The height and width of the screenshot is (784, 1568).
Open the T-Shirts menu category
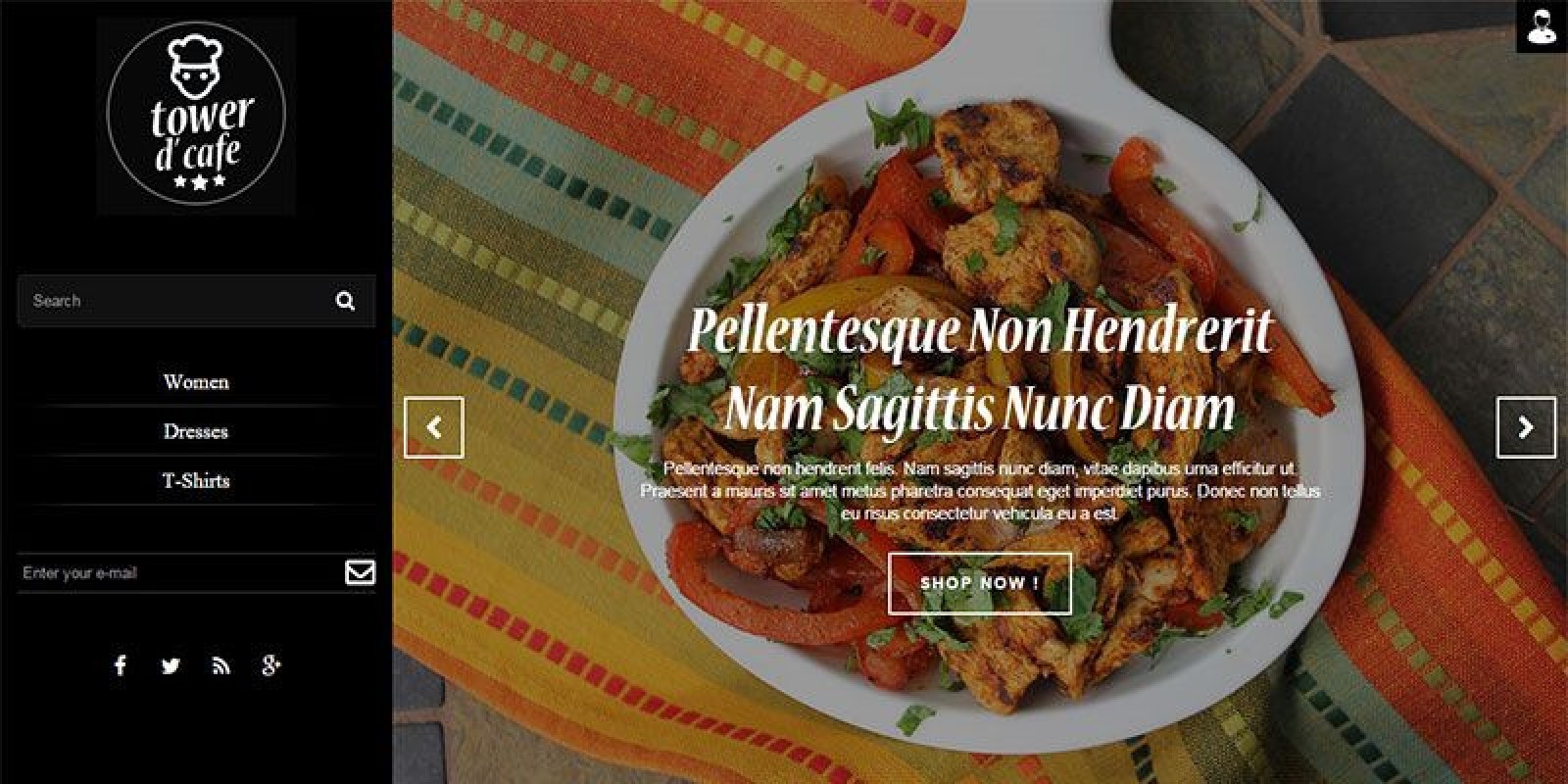(x=196, y=480)
